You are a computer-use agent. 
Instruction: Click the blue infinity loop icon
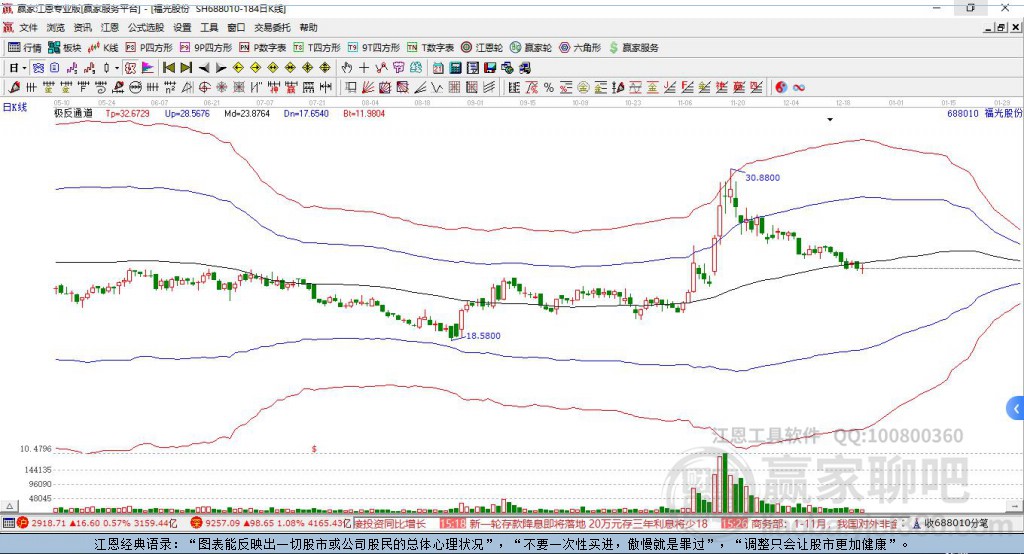click(799, 88)
